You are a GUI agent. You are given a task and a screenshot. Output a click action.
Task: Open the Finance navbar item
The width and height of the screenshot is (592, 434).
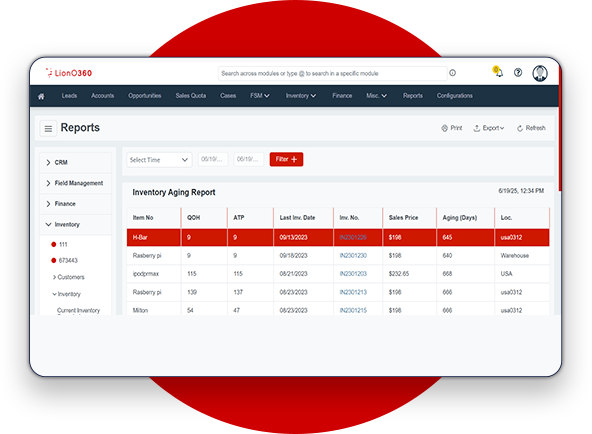pyautogui.click(x=342, y=96)
